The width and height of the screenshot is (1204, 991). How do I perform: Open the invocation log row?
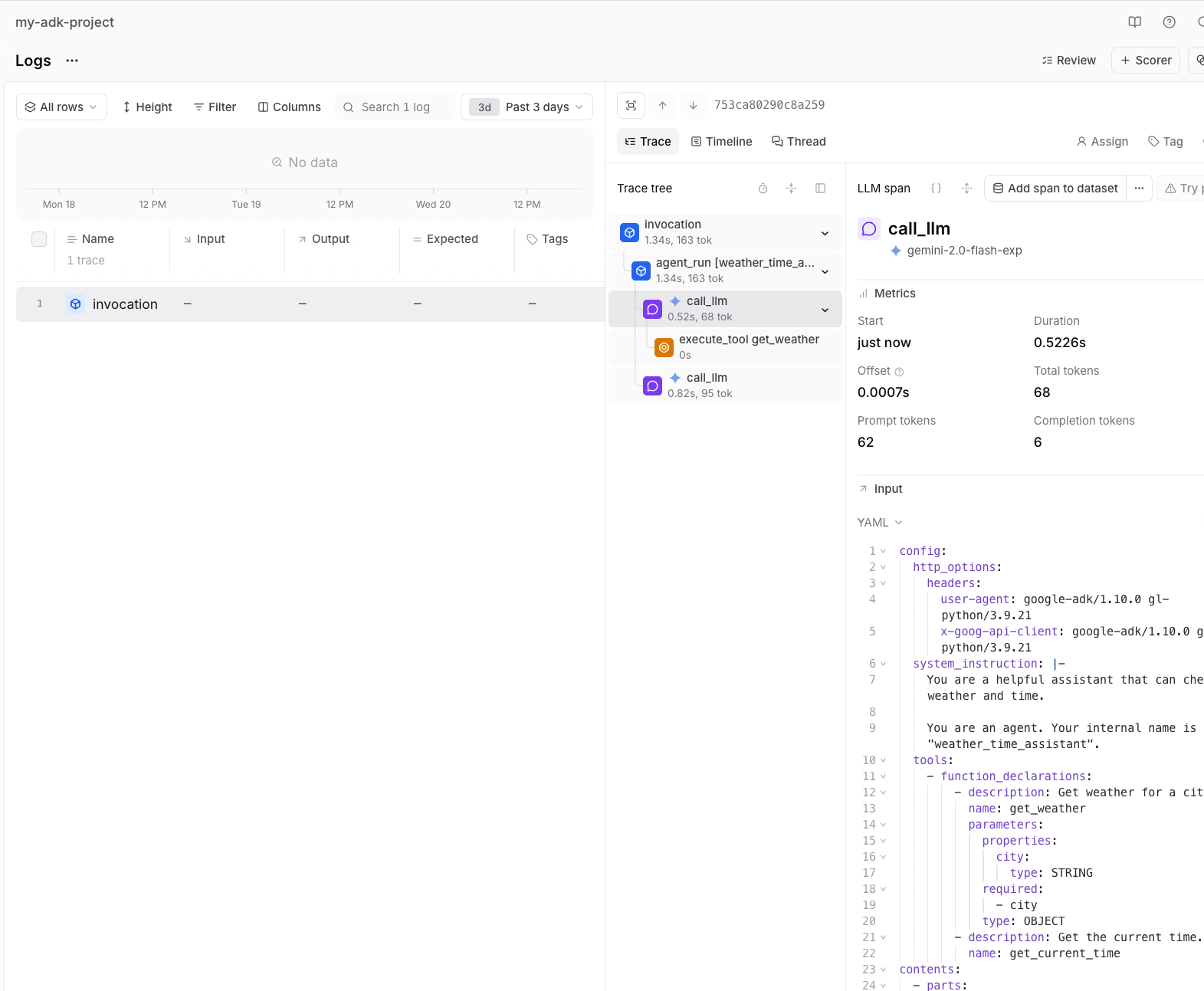pos(310,304)
